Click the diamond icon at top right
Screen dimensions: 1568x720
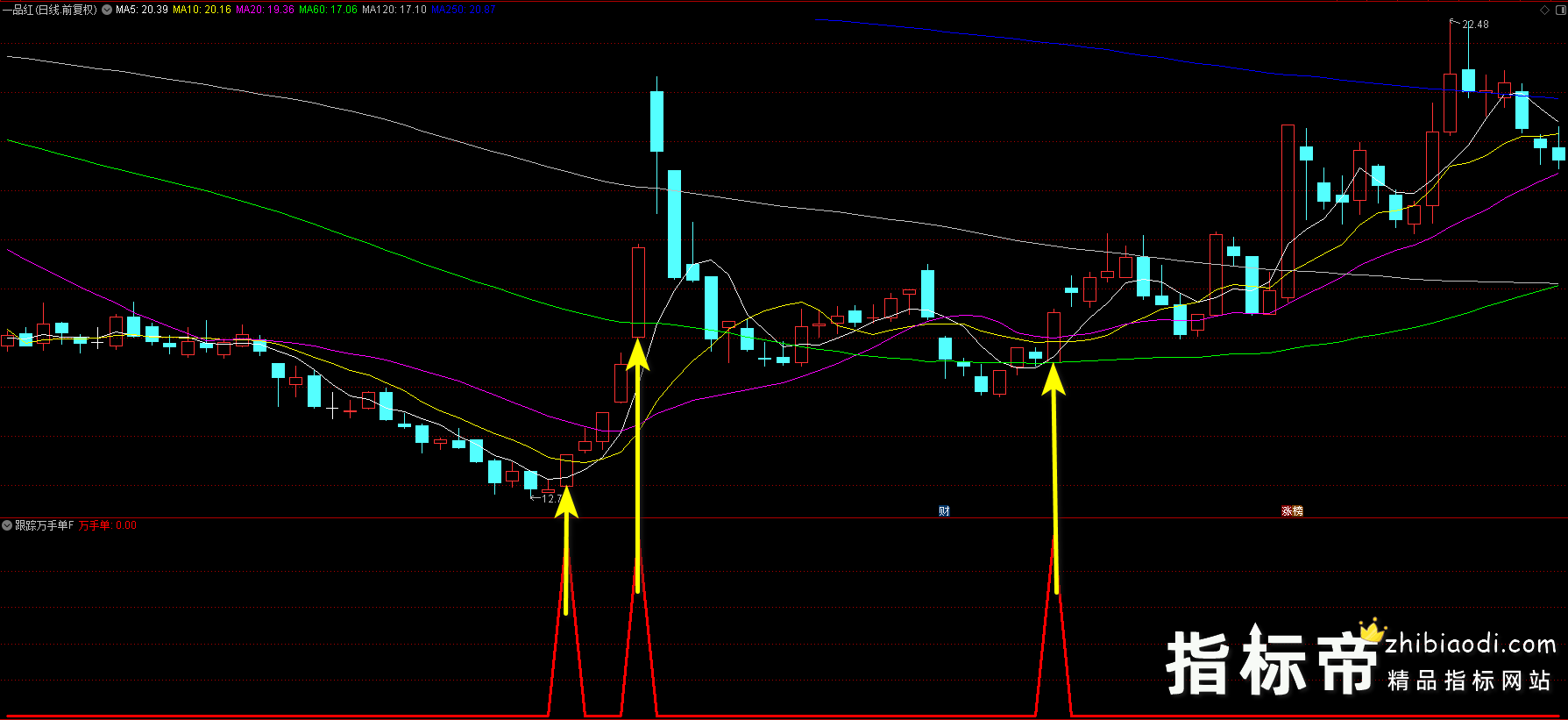point(1544,10)
